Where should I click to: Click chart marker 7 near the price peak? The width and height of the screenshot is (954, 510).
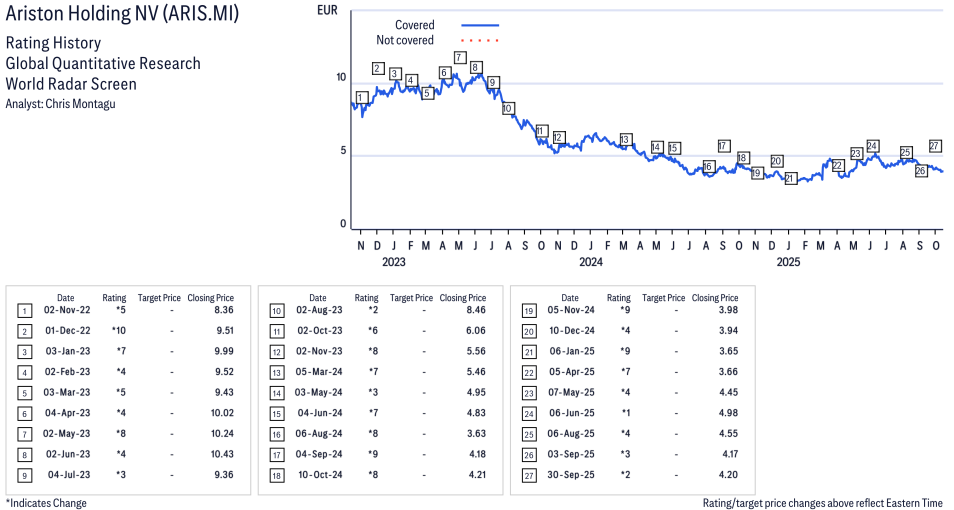(459, 57)
